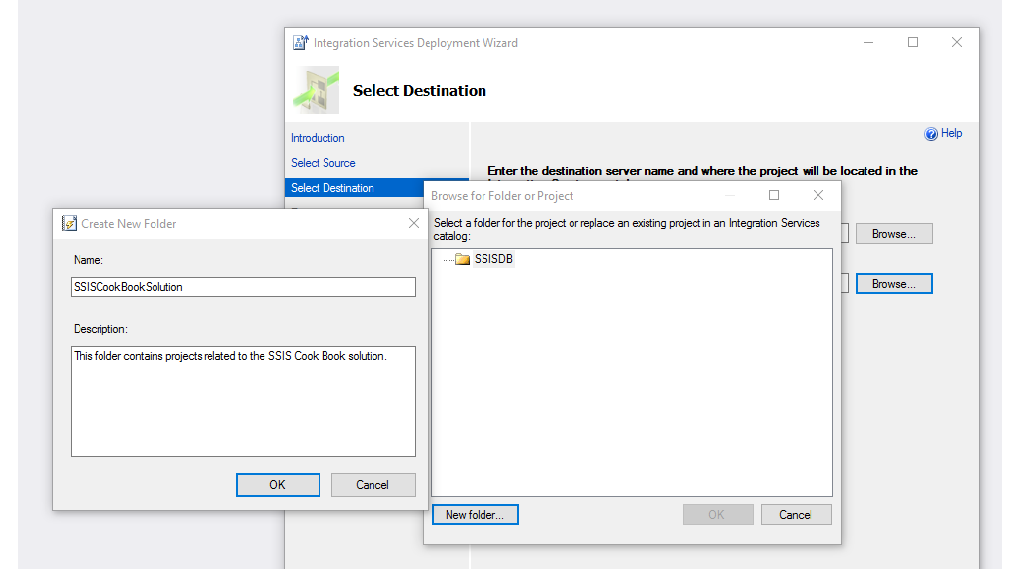Click into the Description text area

(x=243, y=401)
